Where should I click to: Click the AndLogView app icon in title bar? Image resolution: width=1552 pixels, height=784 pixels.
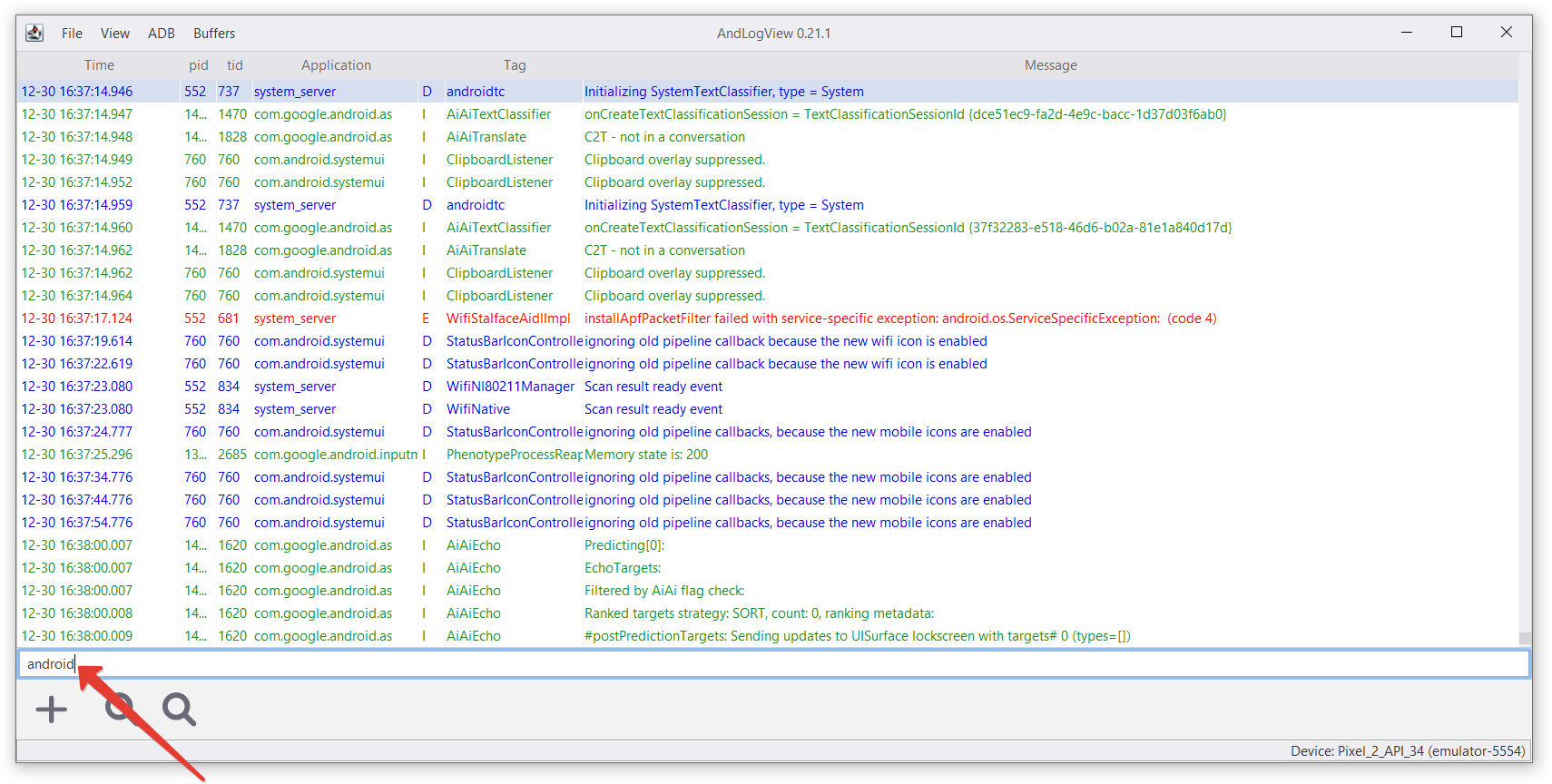point(34,33)
